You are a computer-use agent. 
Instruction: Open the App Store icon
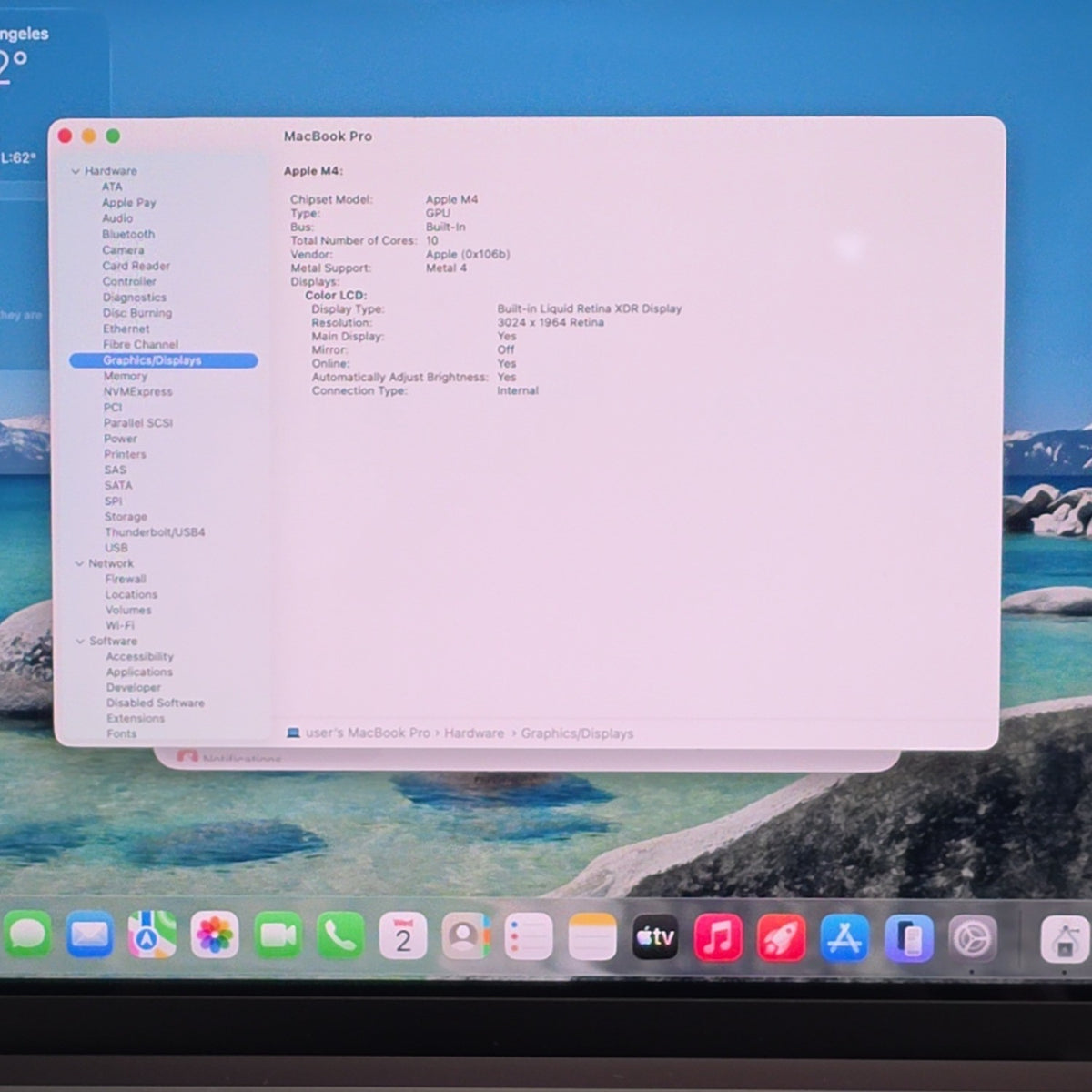click(x=844, y=939)
